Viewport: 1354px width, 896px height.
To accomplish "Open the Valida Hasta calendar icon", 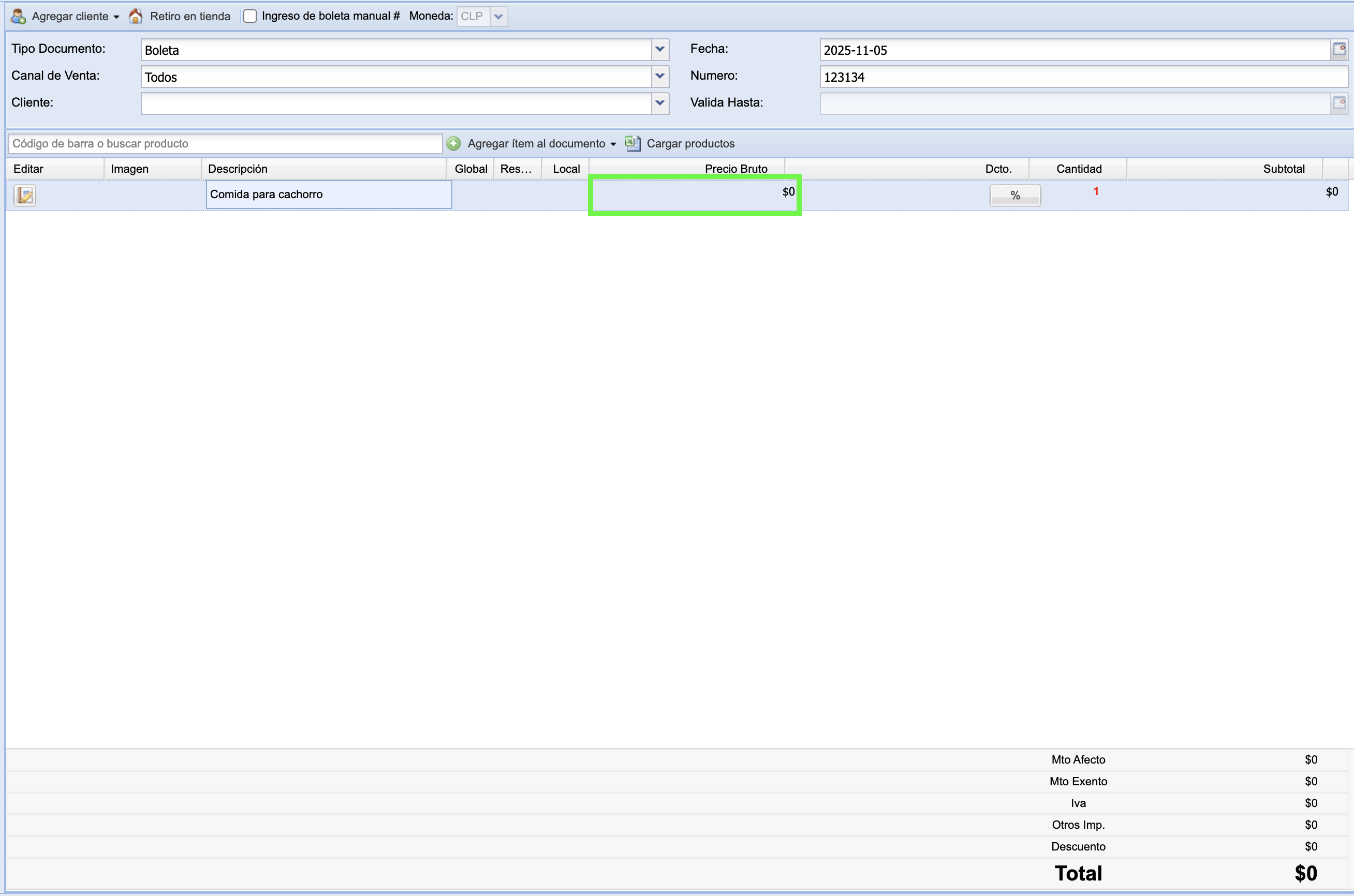I will point(1339,103).
